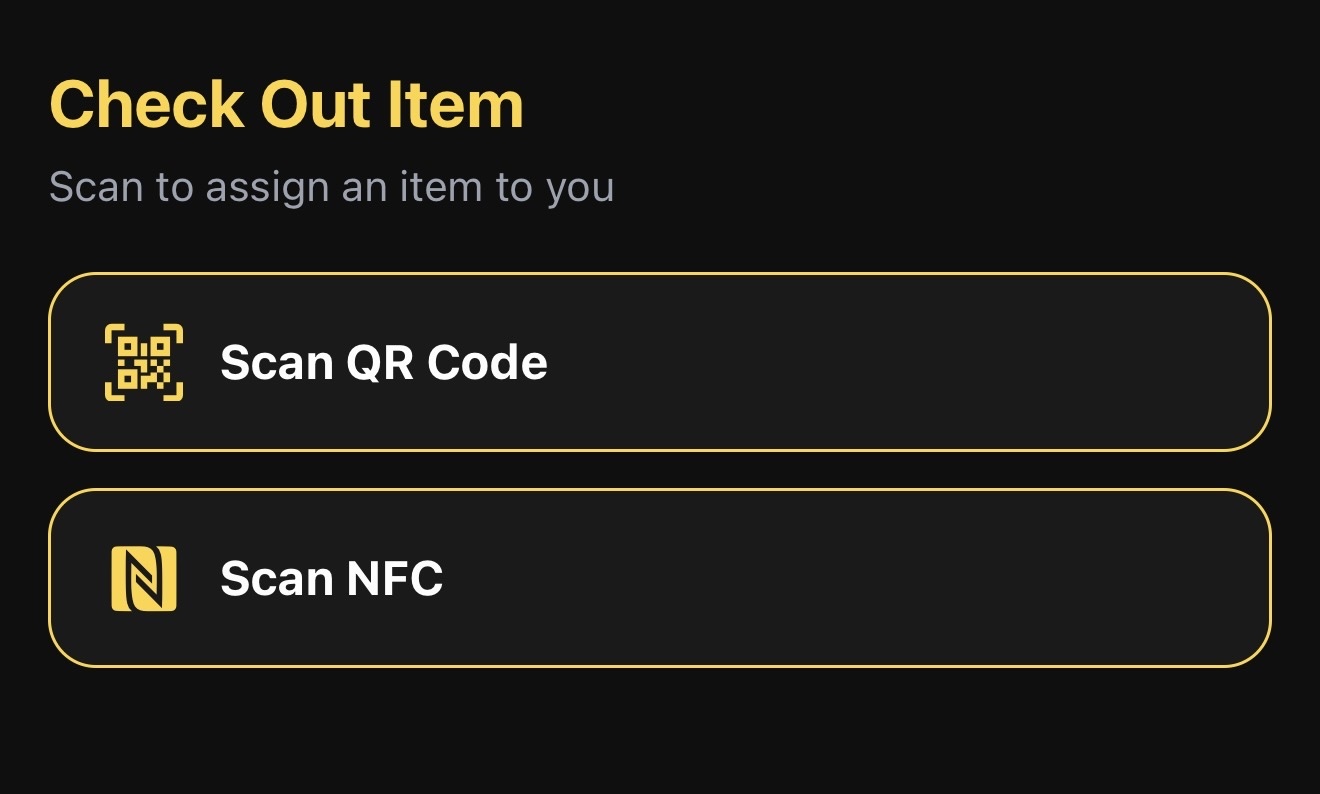Screen dimensions: 1320x794
Task: Start scanning with the Scan NFC option
Action: (x=660, y=578)
